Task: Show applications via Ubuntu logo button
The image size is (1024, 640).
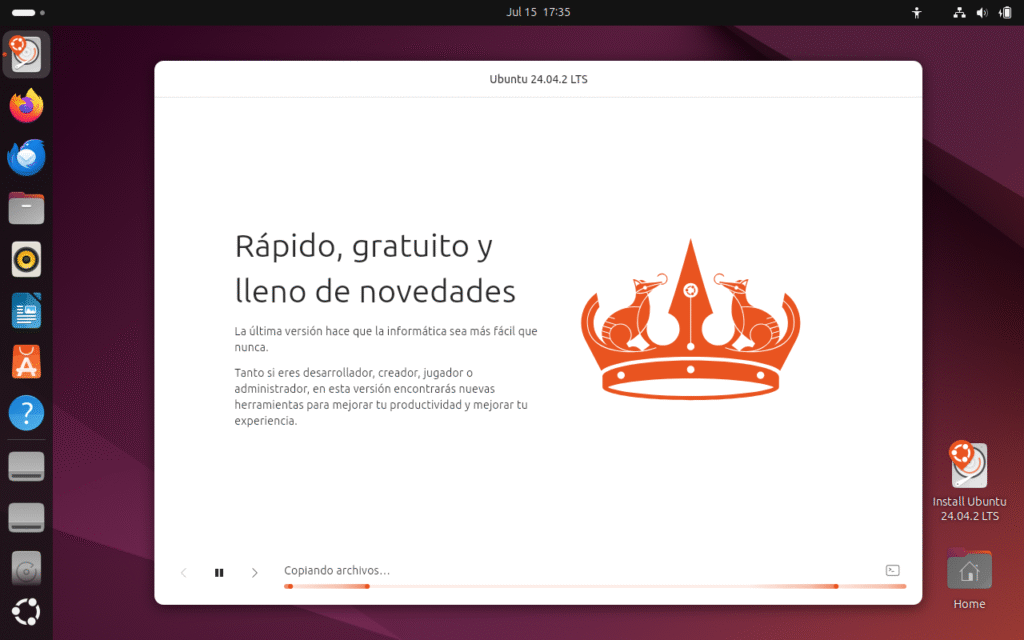Action: click(26, 612)
